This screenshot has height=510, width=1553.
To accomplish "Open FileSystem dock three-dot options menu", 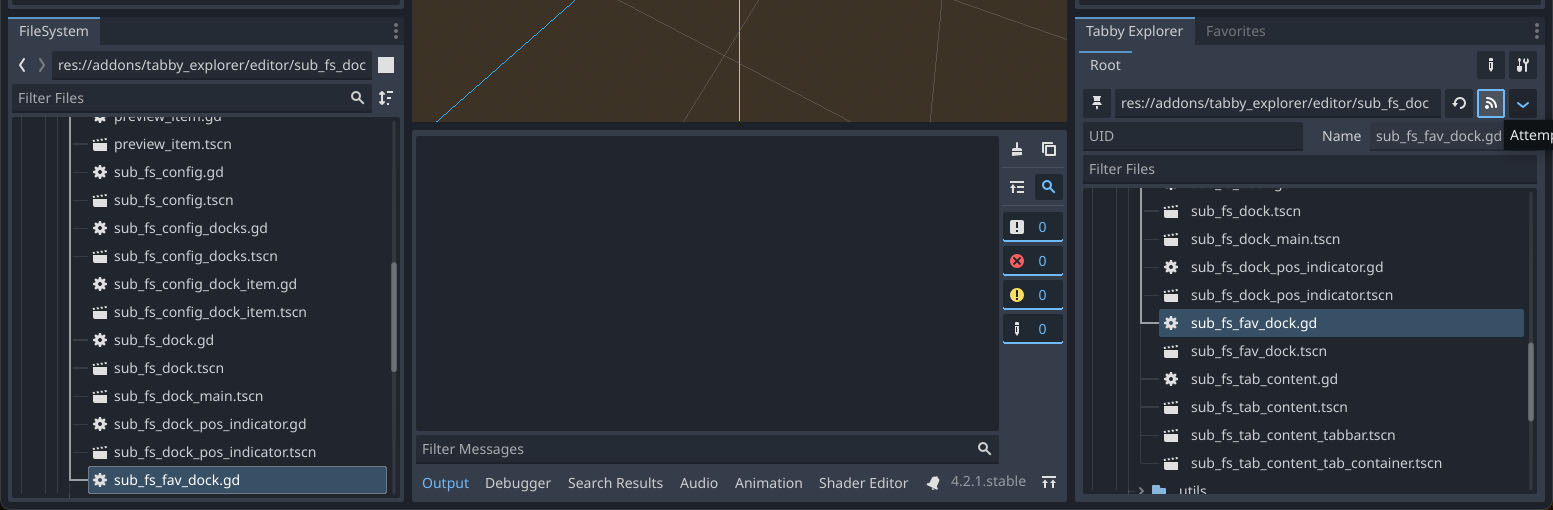I will [396, 31].
